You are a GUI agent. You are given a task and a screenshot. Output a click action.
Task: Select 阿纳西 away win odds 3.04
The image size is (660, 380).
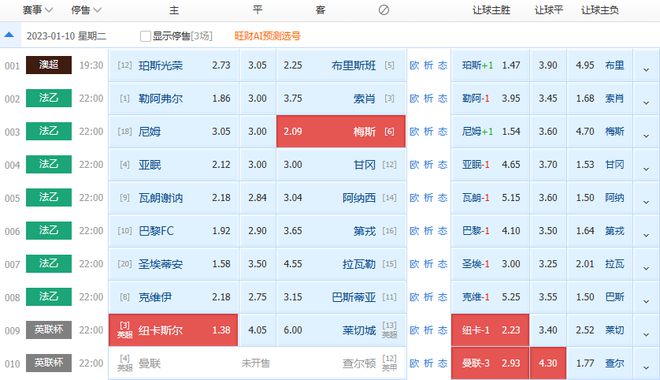341,198
